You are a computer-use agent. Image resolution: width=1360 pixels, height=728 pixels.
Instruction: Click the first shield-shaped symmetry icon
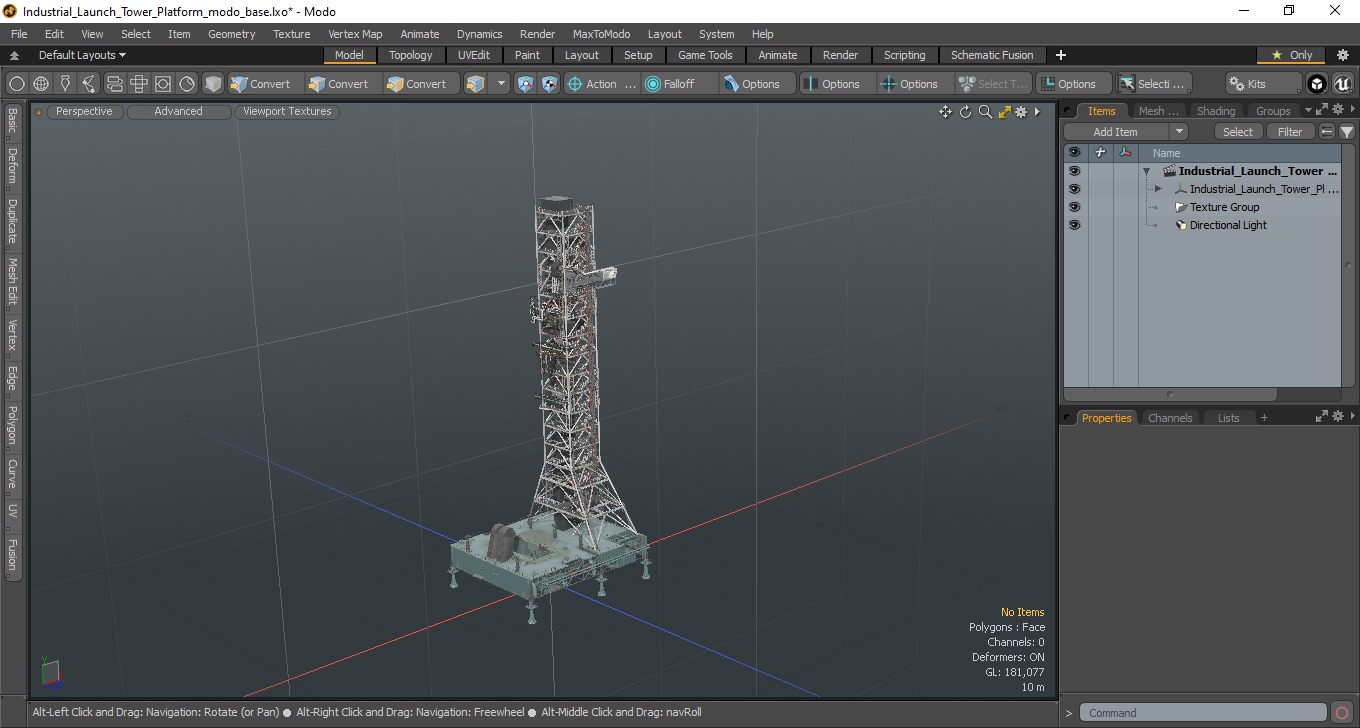point(526,84)
